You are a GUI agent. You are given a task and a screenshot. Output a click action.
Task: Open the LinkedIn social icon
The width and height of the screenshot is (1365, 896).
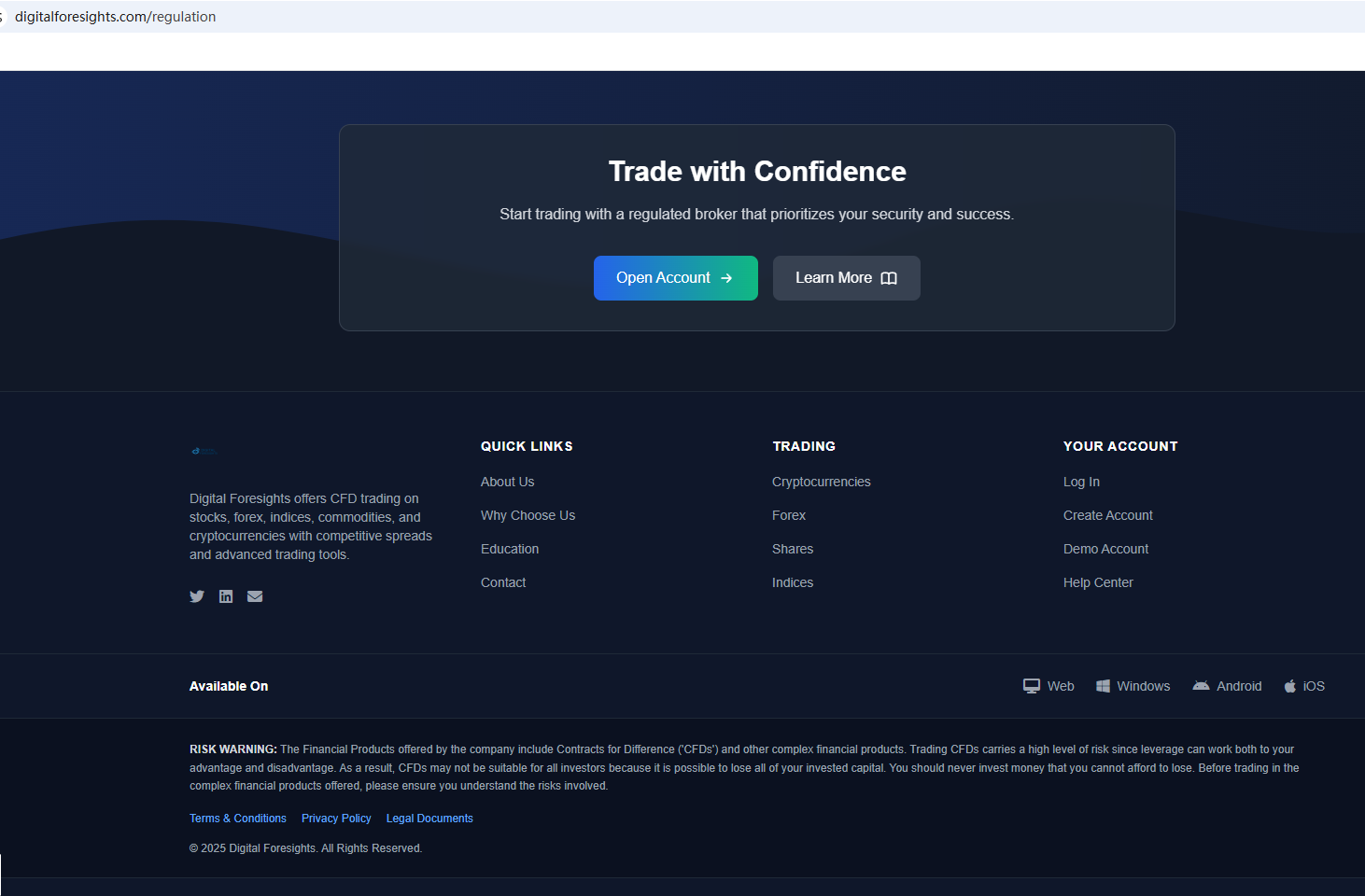click(x=226, y=596)
